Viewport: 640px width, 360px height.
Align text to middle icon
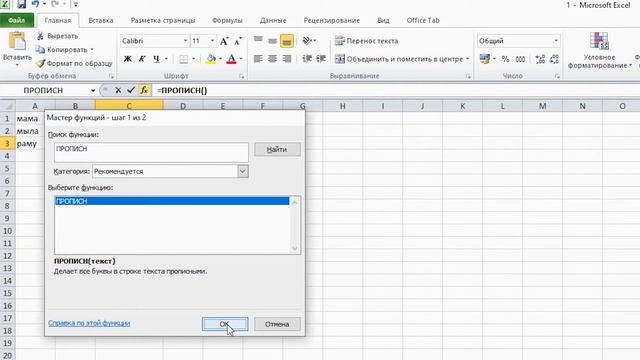click(272, 40)
